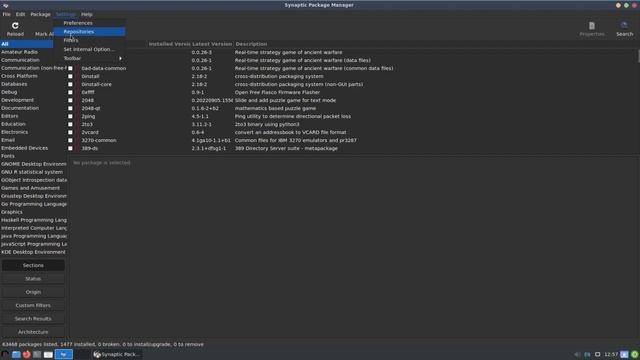
Task: Toggle the 2048-qt package checkbox
Action: [x=70, y=109]
